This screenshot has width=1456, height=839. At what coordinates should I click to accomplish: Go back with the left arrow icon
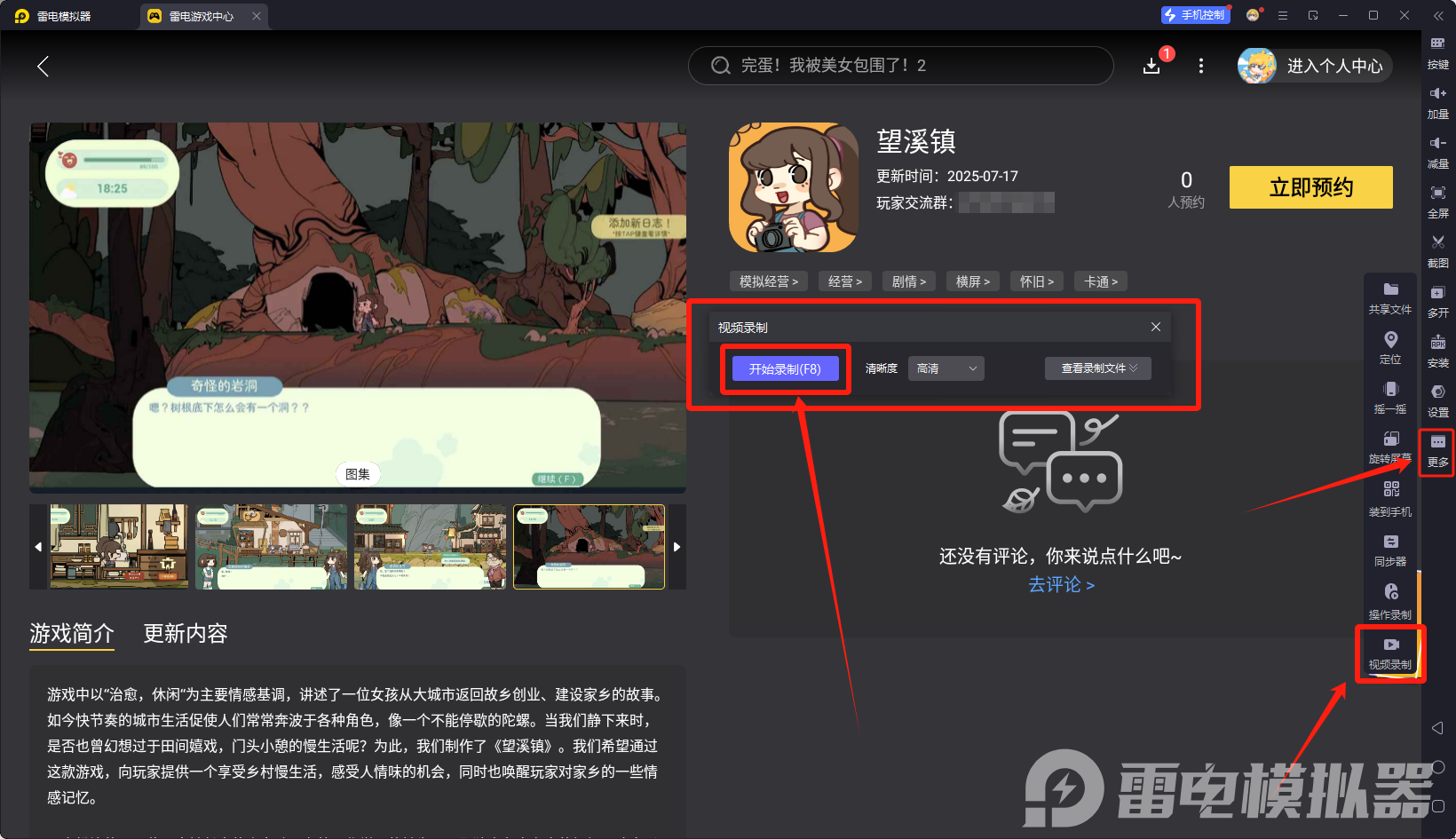click(x=43, y=66)
